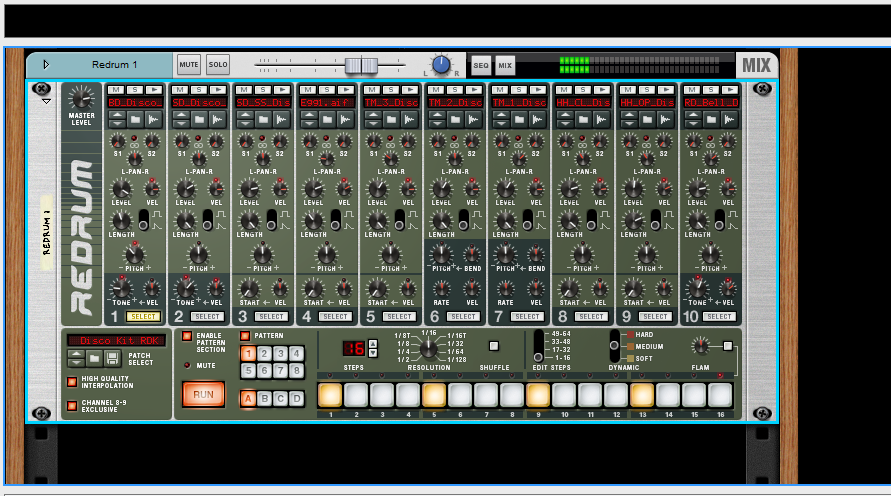Viewport: 891px width, 496px height.
Task: Click the Resolution selector knob
Action: click(429, 348)
